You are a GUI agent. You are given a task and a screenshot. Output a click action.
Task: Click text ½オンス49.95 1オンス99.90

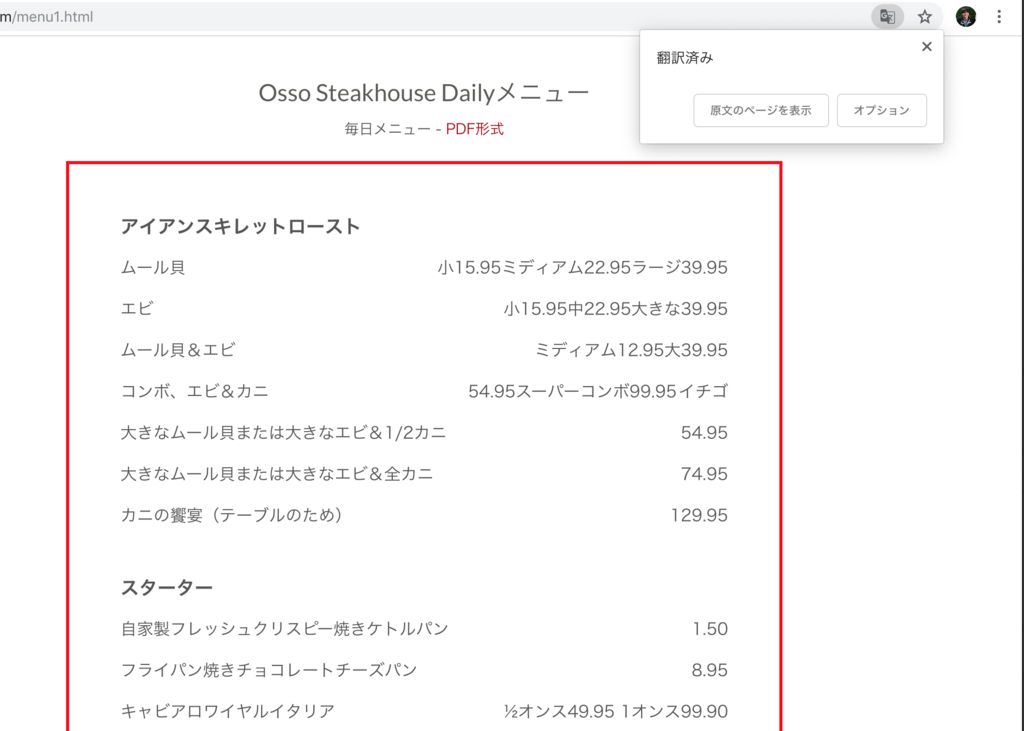point(616,711)
